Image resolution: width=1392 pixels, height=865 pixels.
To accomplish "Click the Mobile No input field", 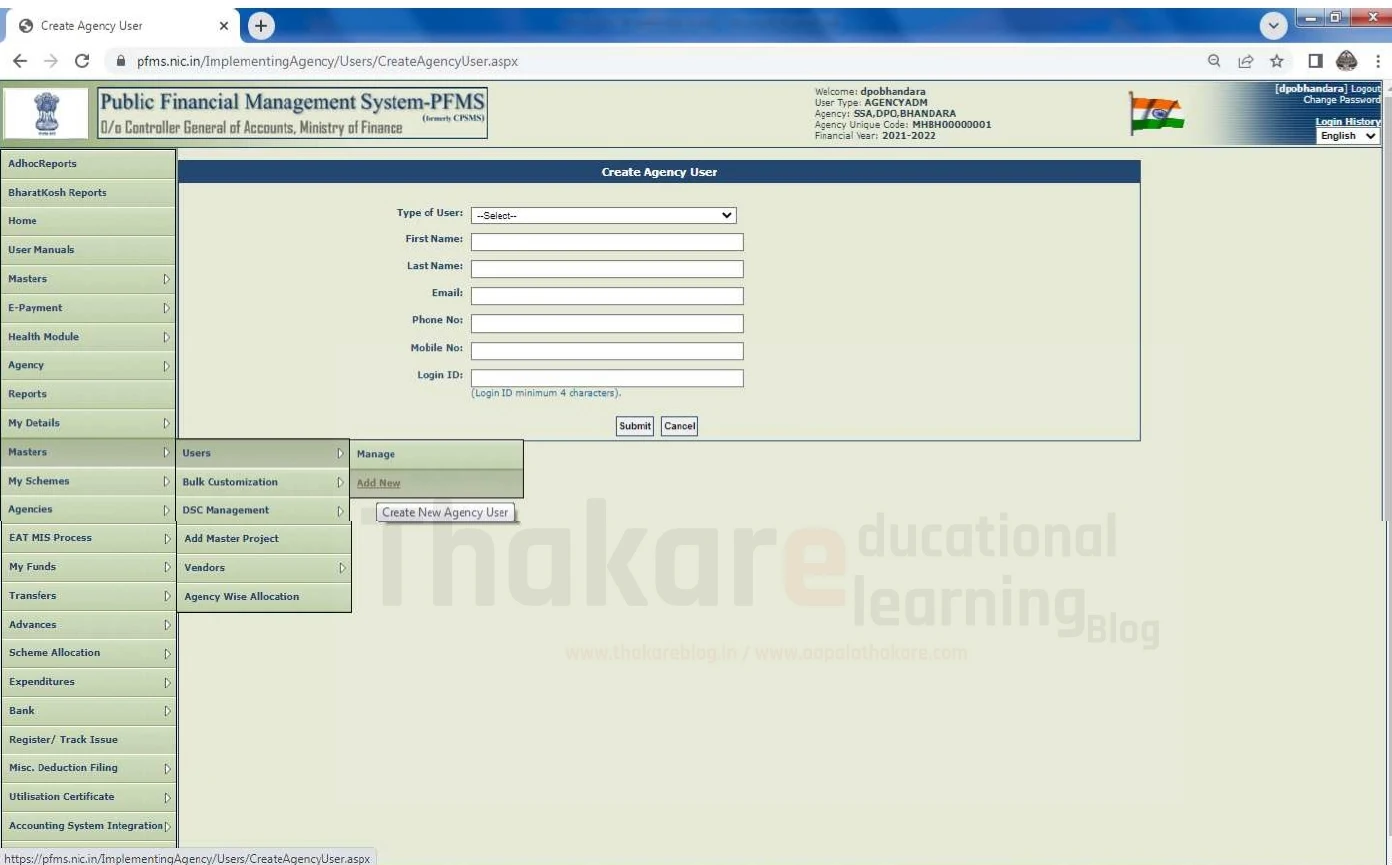I will pos(607,351).
